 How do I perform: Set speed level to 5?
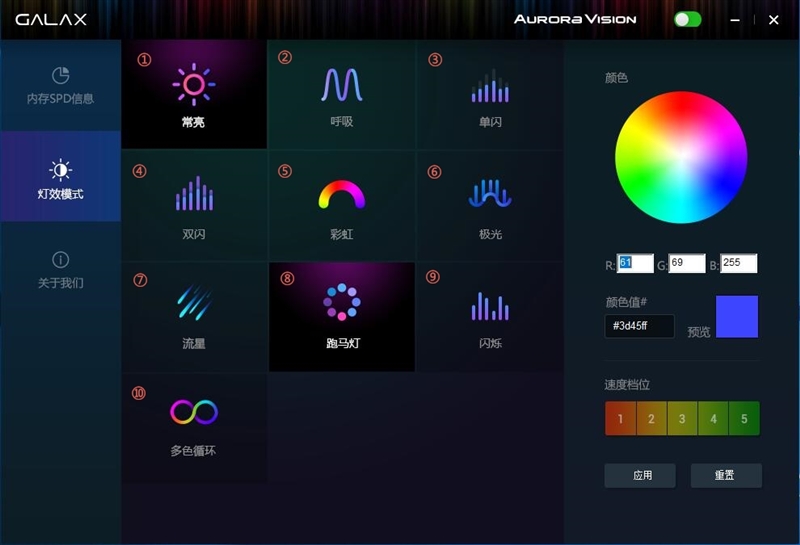point(744,419)
